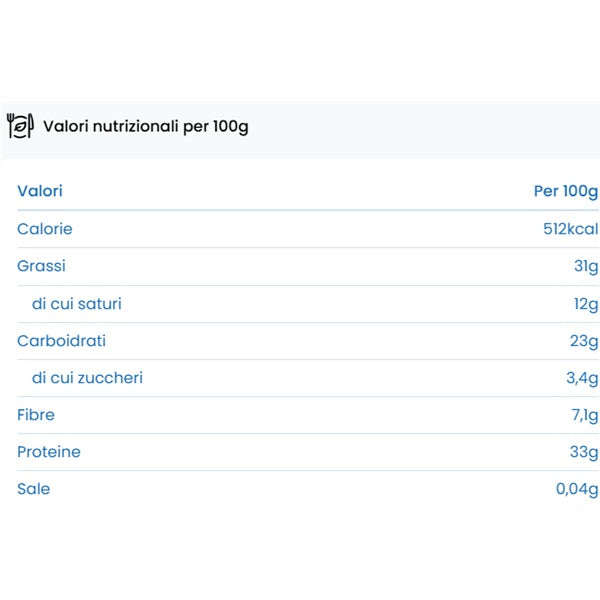
Task: Select the 'Proteine' row label
Action: [x=49, y=452]
